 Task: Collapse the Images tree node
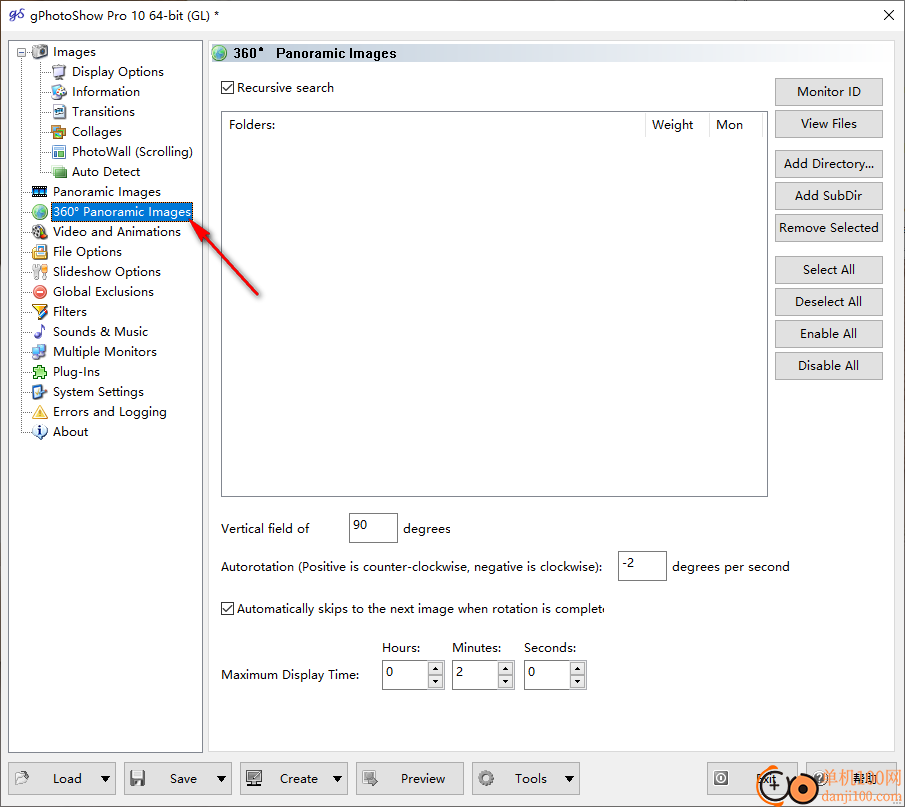pos(21,52)
